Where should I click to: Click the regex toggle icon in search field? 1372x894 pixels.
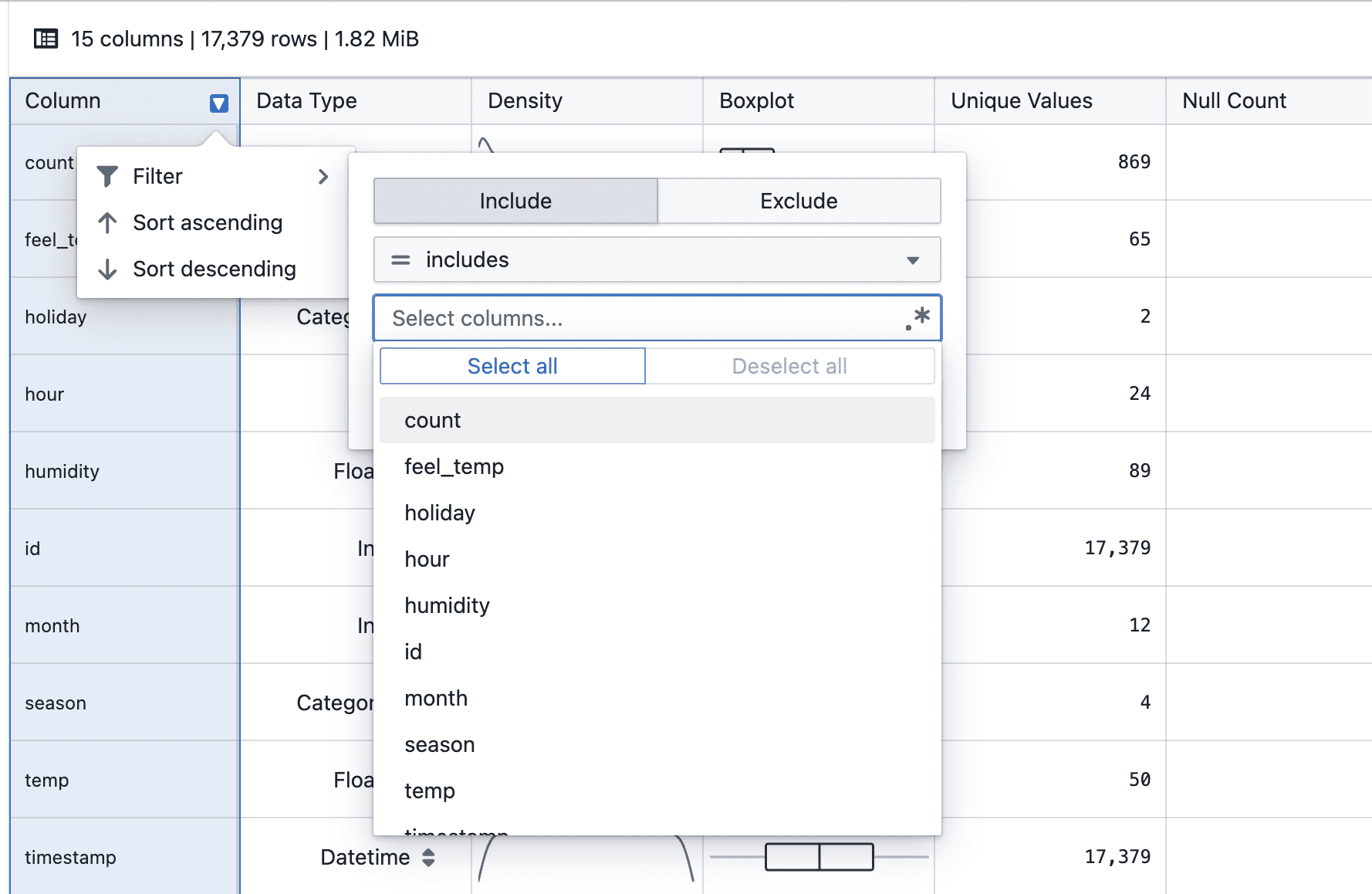(917, 318)
